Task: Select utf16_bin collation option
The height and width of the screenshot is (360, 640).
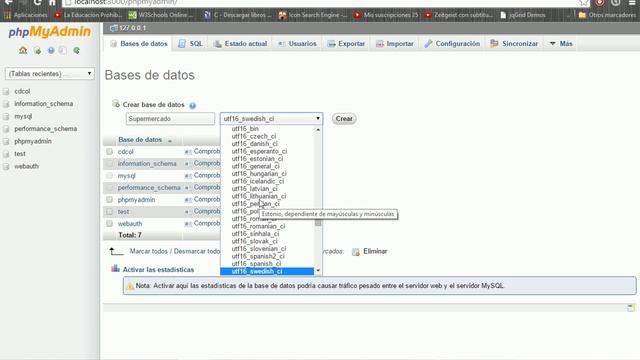Action: tap(245, 129)
